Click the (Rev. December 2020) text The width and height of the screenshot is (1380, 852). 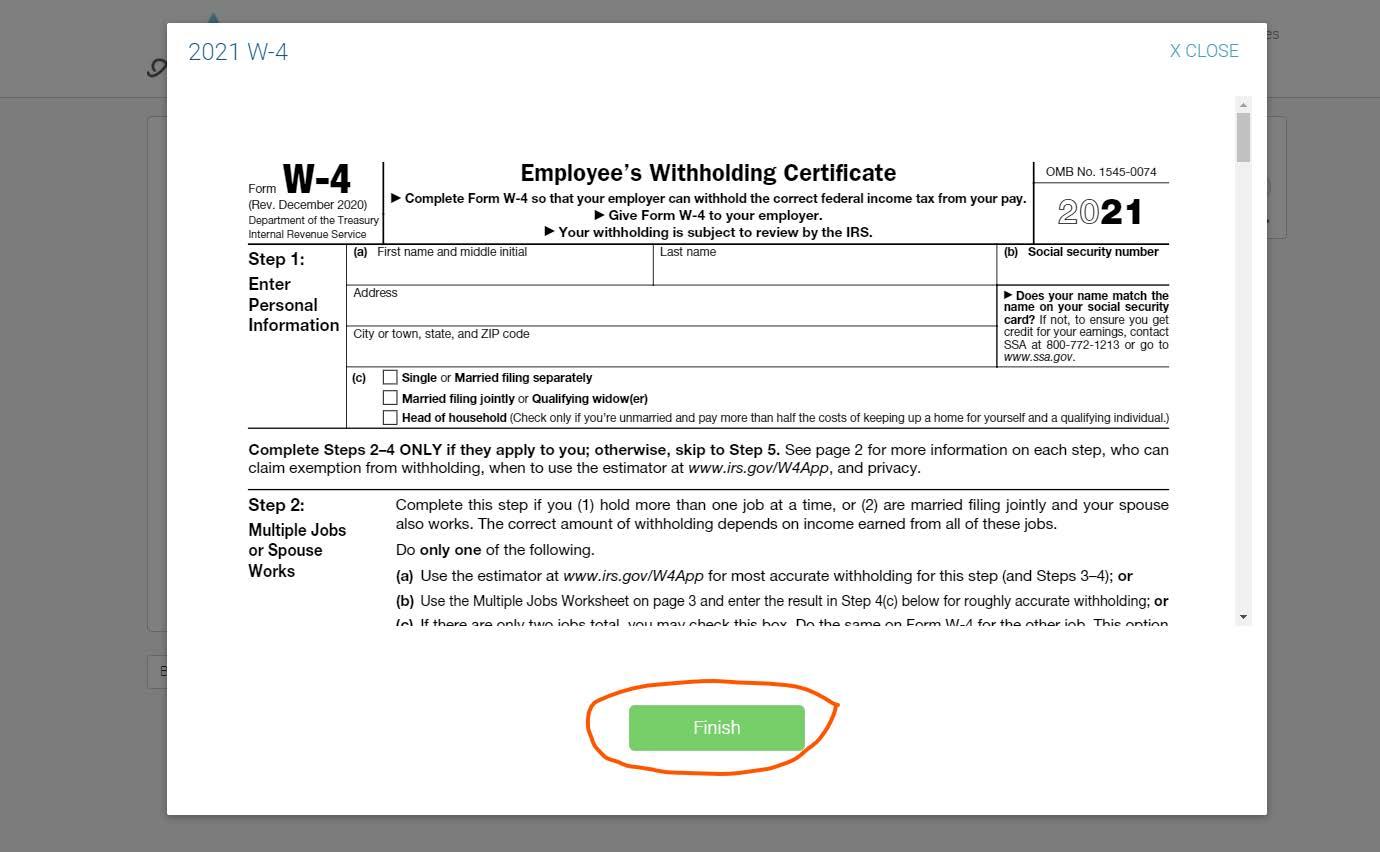(308, 205)
